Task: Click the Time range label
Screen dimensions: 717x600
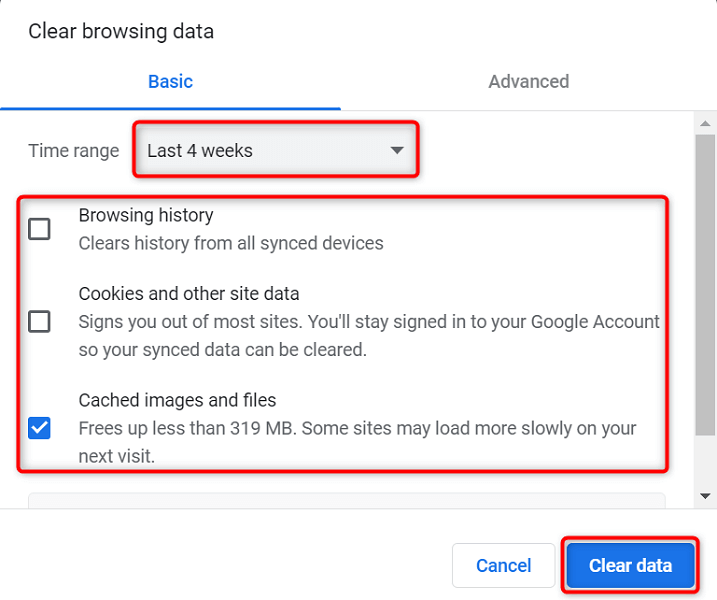Action: (73, 151)
